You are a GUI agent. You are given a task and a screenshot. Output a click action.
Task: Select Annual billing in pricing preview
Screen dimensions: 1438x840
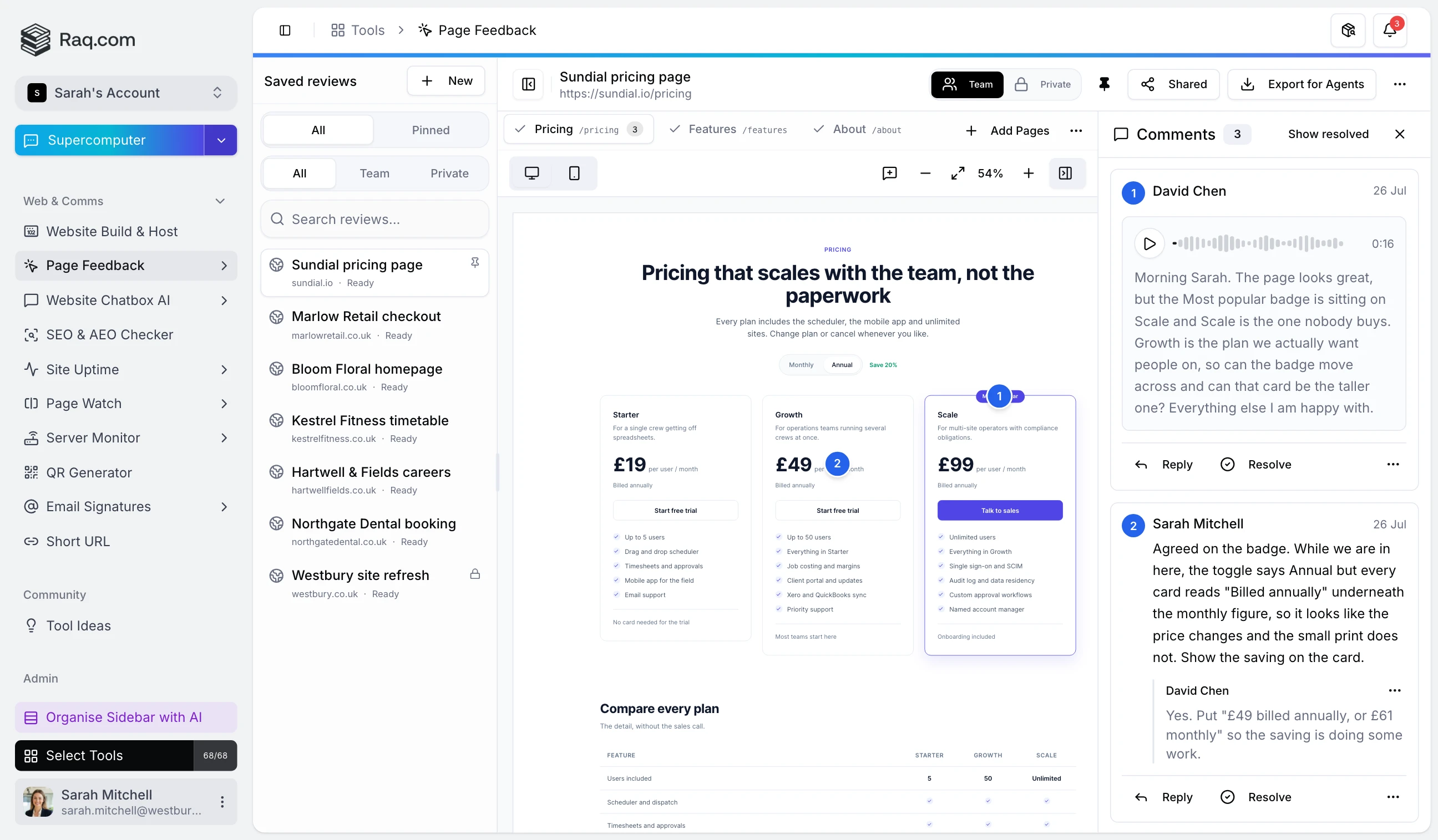click(x=841, y=365)
